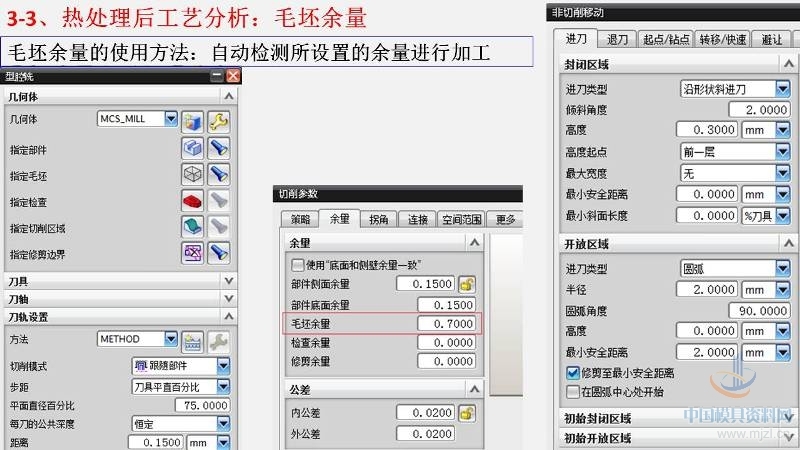Screen dimensions: 800x450
Task: Switch to the 拐角 tab
Action: point(379,219)
